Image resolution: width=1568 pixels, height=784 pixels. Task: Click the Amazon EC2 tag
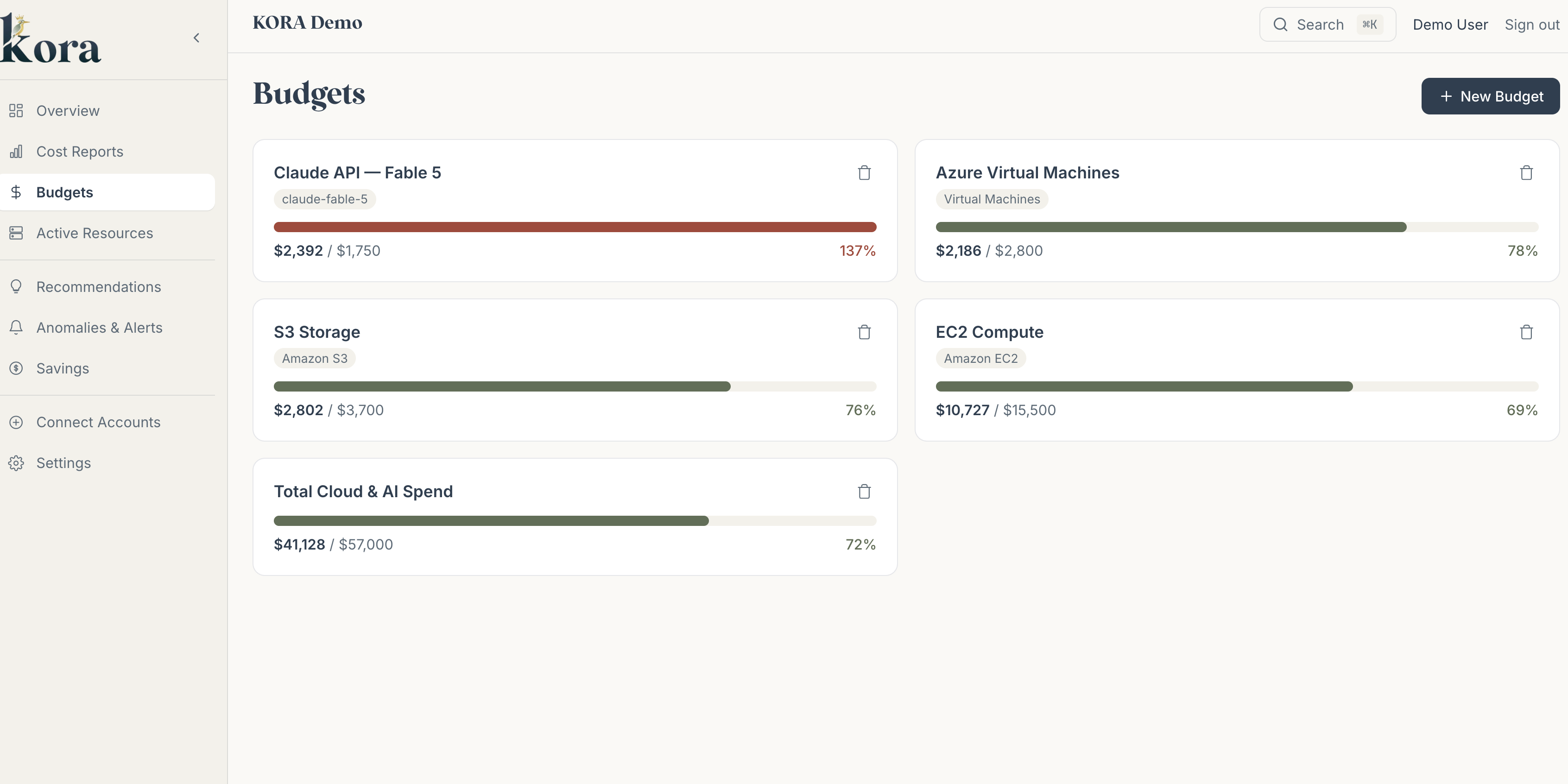pyautogui.click(x=980, y=359)
